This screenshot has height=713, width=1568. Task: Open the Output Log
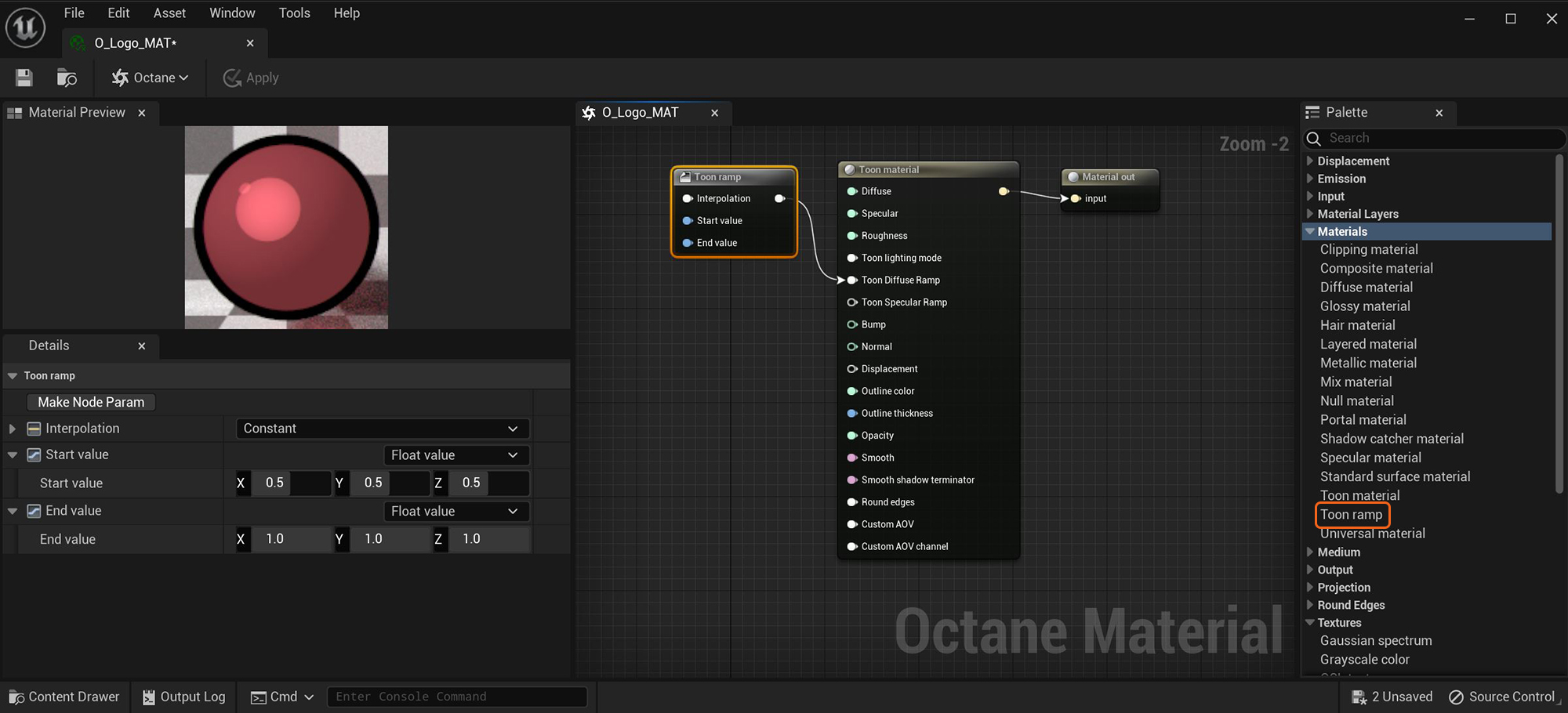[x=184, y=697]
